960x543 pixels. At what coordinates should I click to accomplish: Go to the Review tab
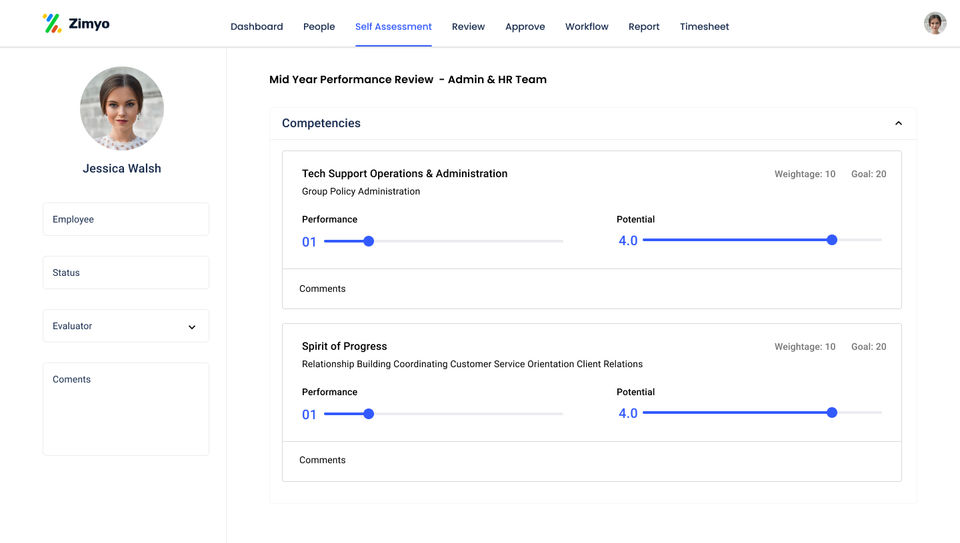[x=468, y=27]
